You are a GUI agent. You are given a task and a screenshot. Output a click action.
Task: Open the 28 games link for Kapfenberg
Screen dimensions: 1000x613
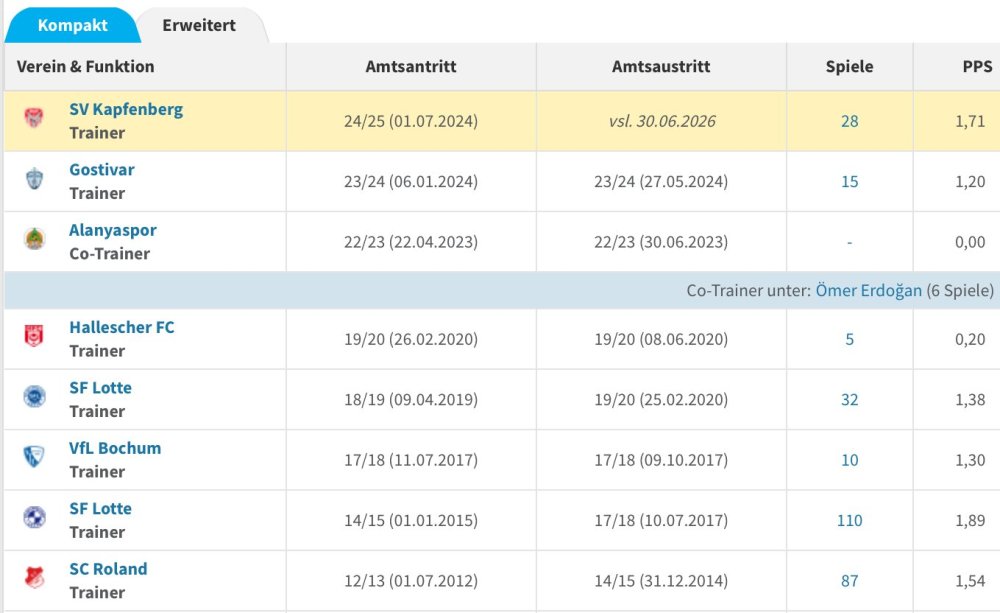(849, 121)
